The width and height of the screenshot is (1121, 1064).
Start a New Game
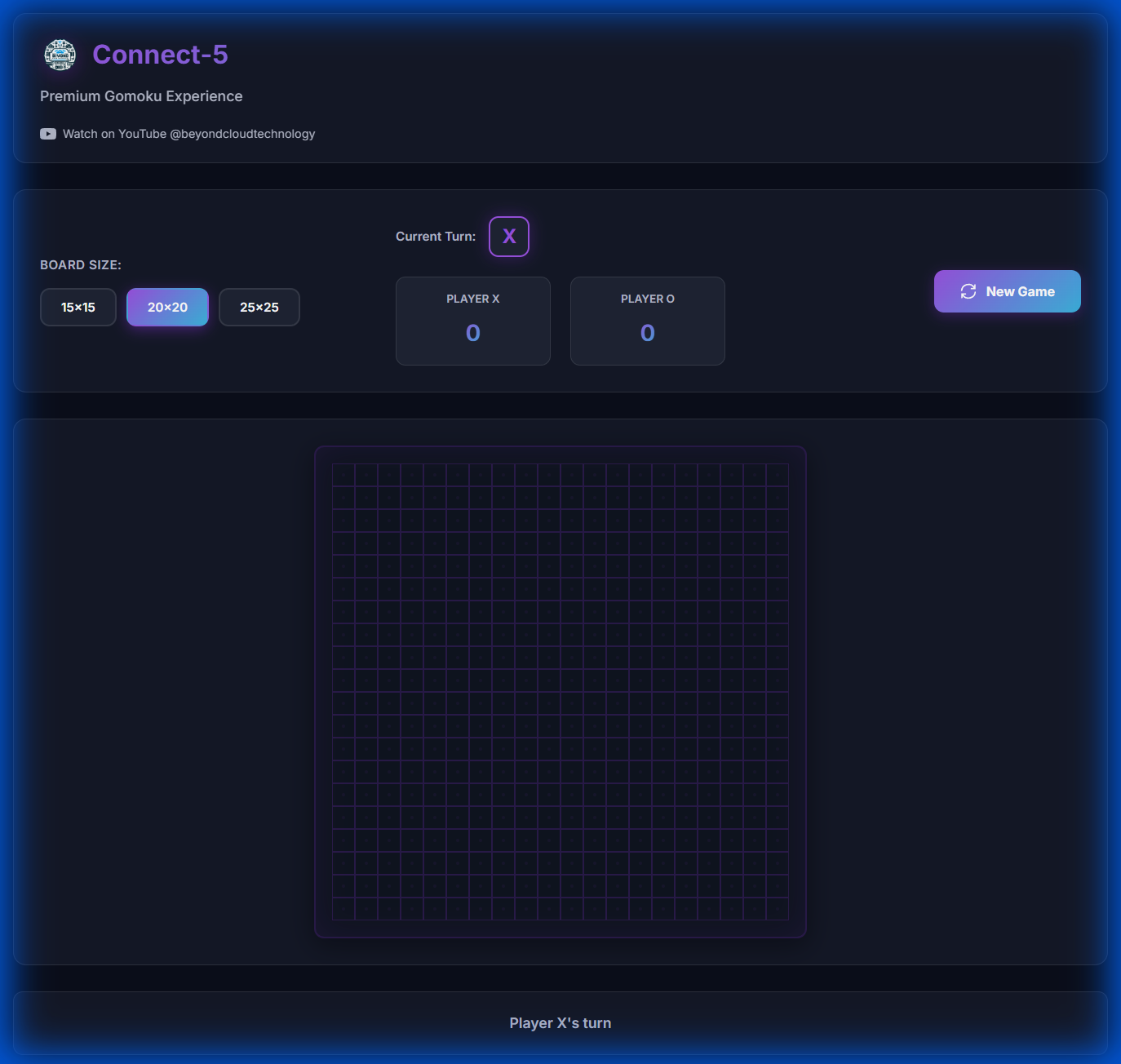[x=1007, y=291]
